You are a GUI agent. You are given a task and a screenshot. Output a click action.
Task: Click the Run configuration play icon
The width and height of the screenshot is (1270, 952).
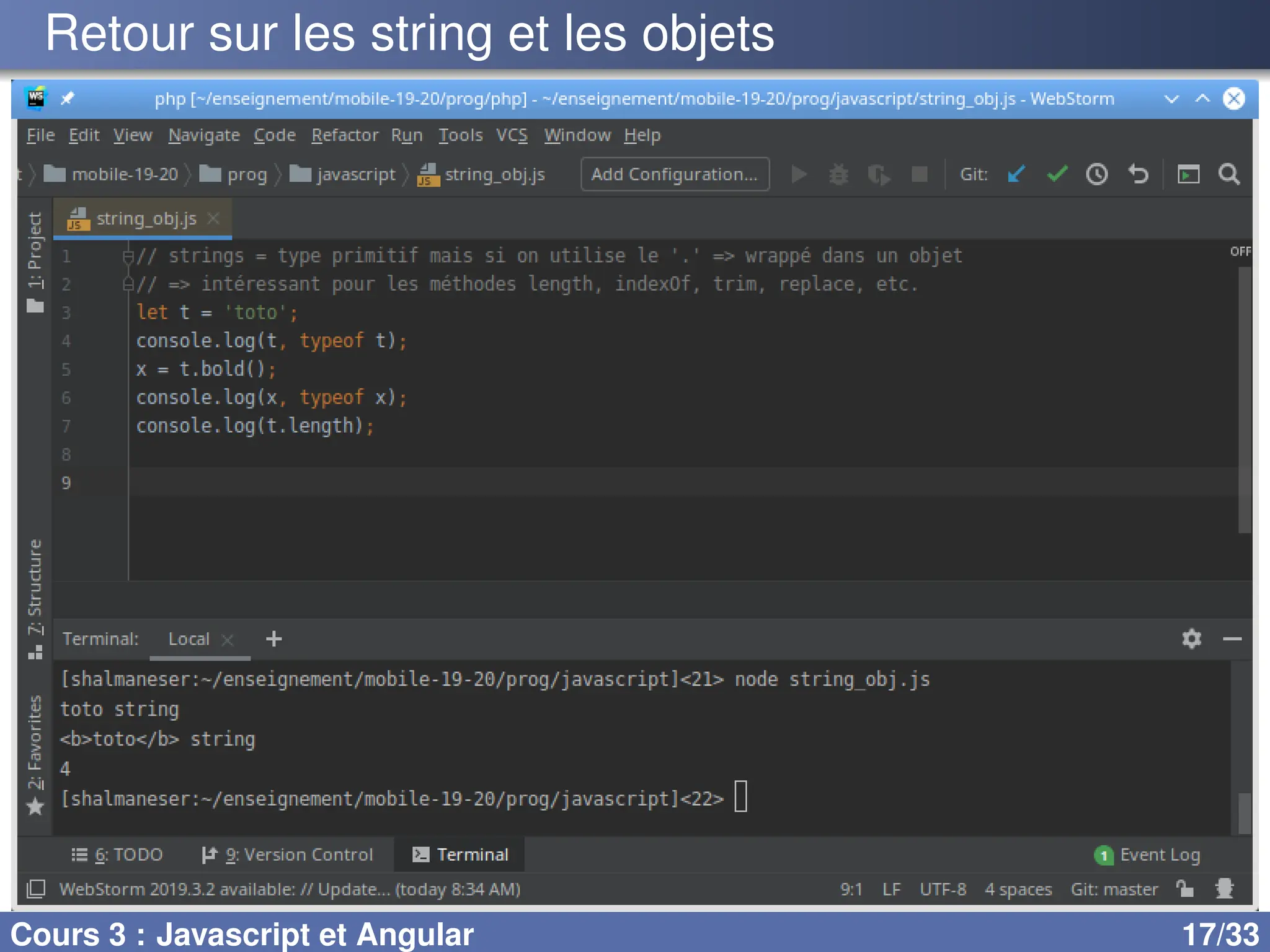tap(799, 175)
